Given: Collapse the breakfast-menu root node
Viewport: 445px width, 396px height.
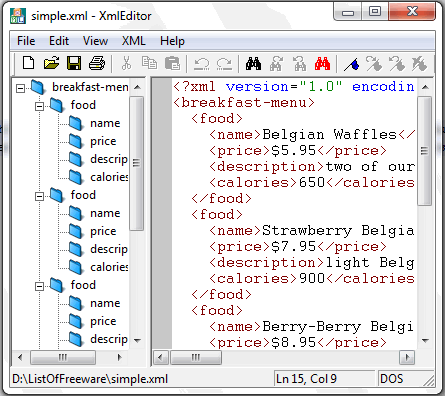Looking at the screenshot, I should (x=21, y=88).
